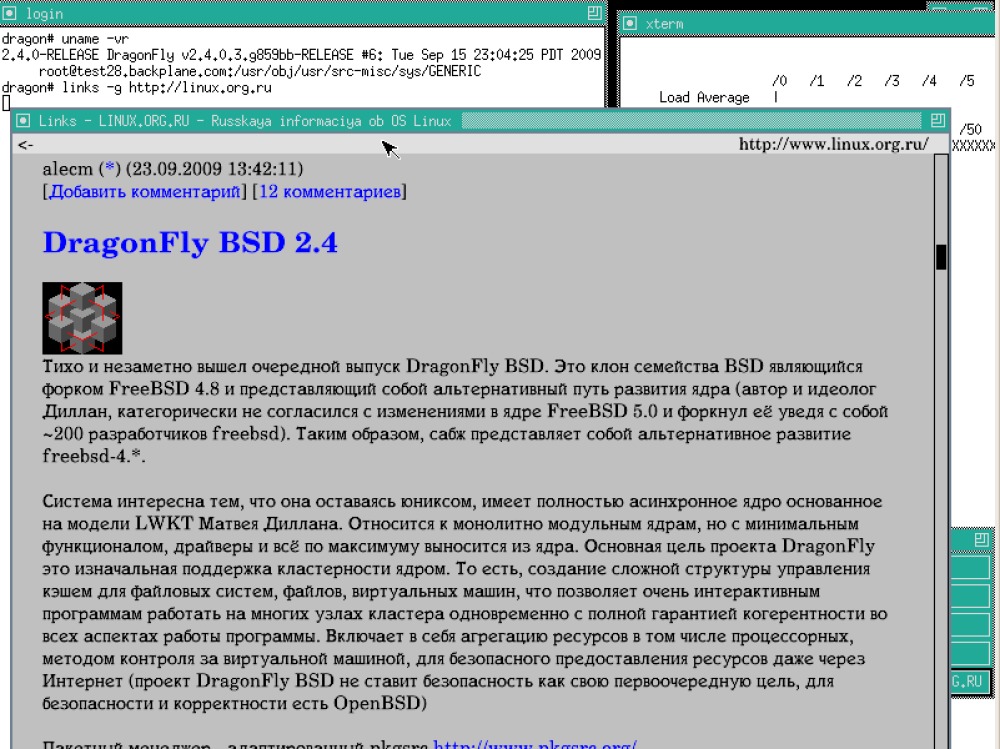Click the resize icon on icon manager titlebar
1000x749 pixels.
[x=982, y=540]
